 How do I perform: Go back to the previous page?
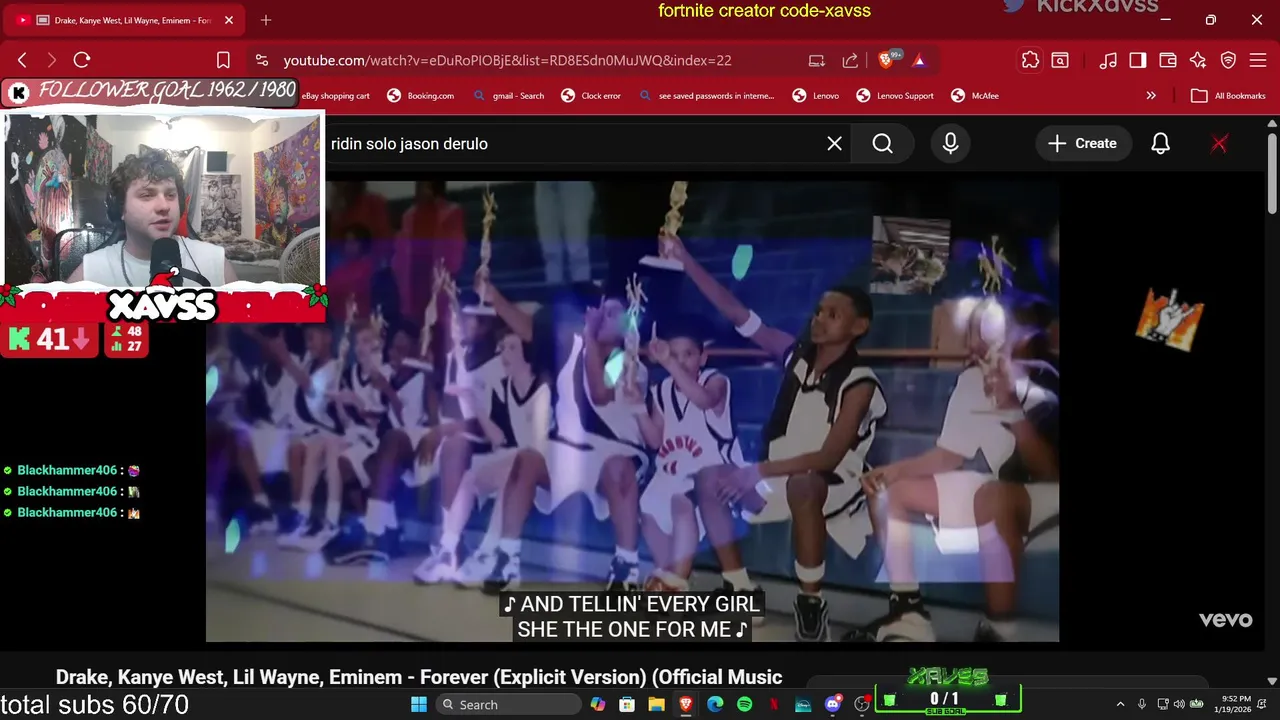22,60
